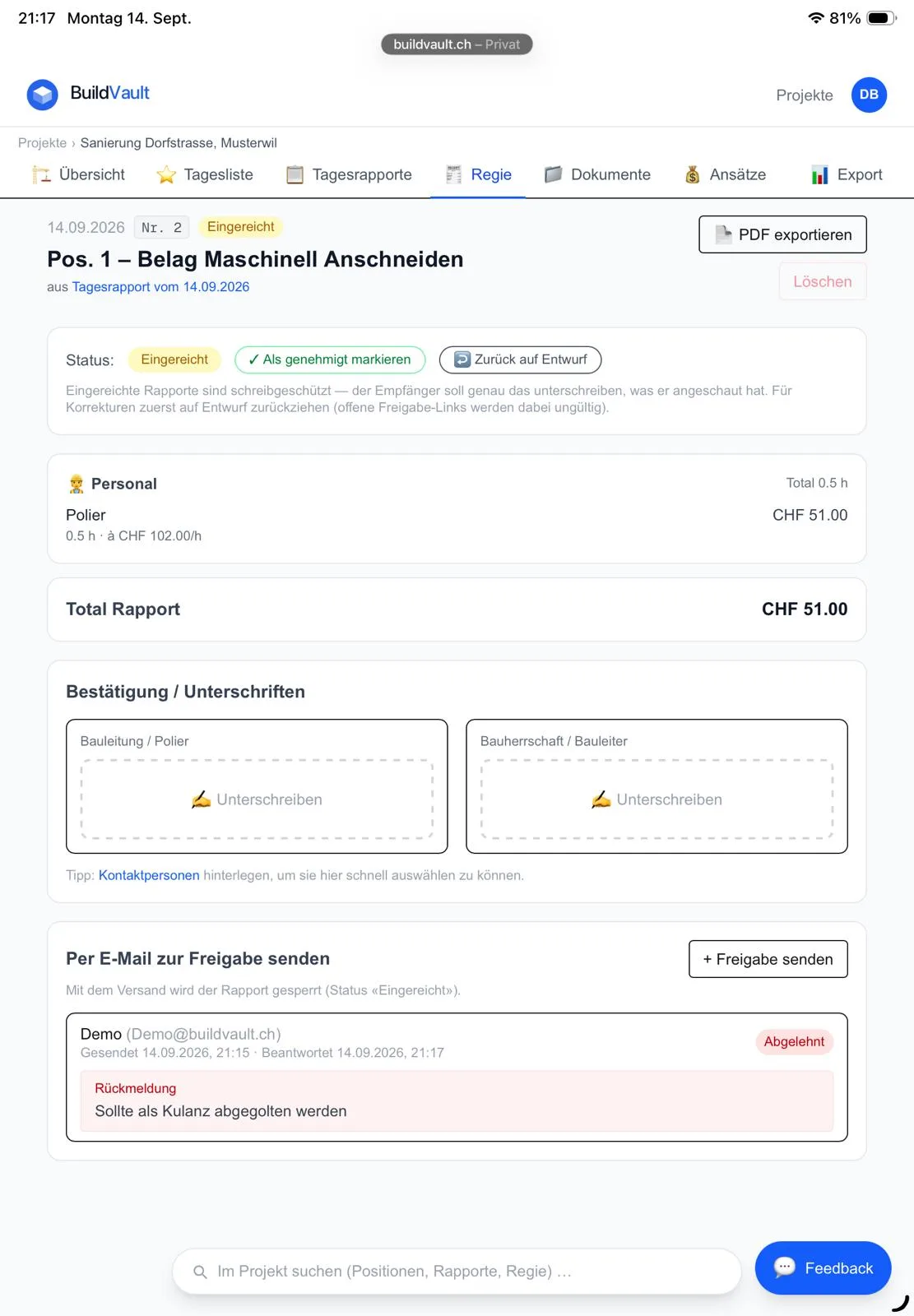Click the + Freigabe senden button

(x=768, y=959)
